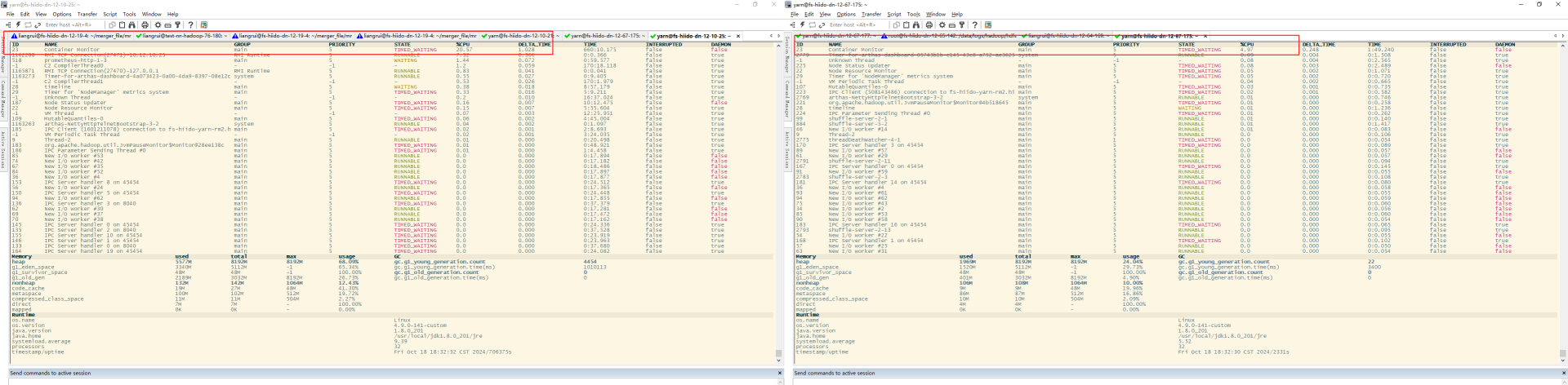The width and height of the screenshot is (1568, 385).
Task: Switch to liangrui@test-nn-hadoop-76-180 tab
Action: (182, 36)
